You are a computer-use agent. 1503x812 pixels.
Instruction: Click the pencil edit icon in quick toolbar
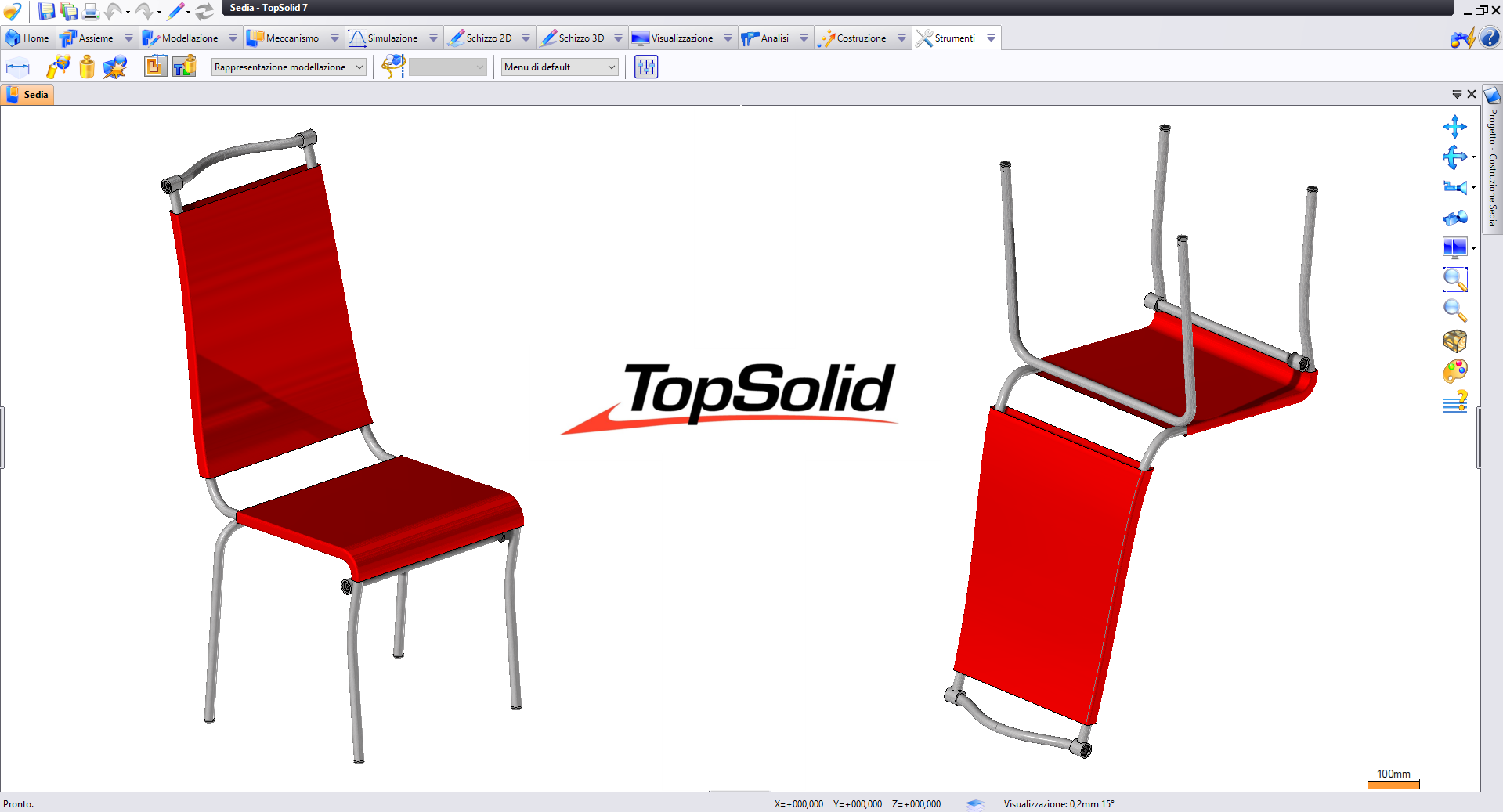point(175,11)
